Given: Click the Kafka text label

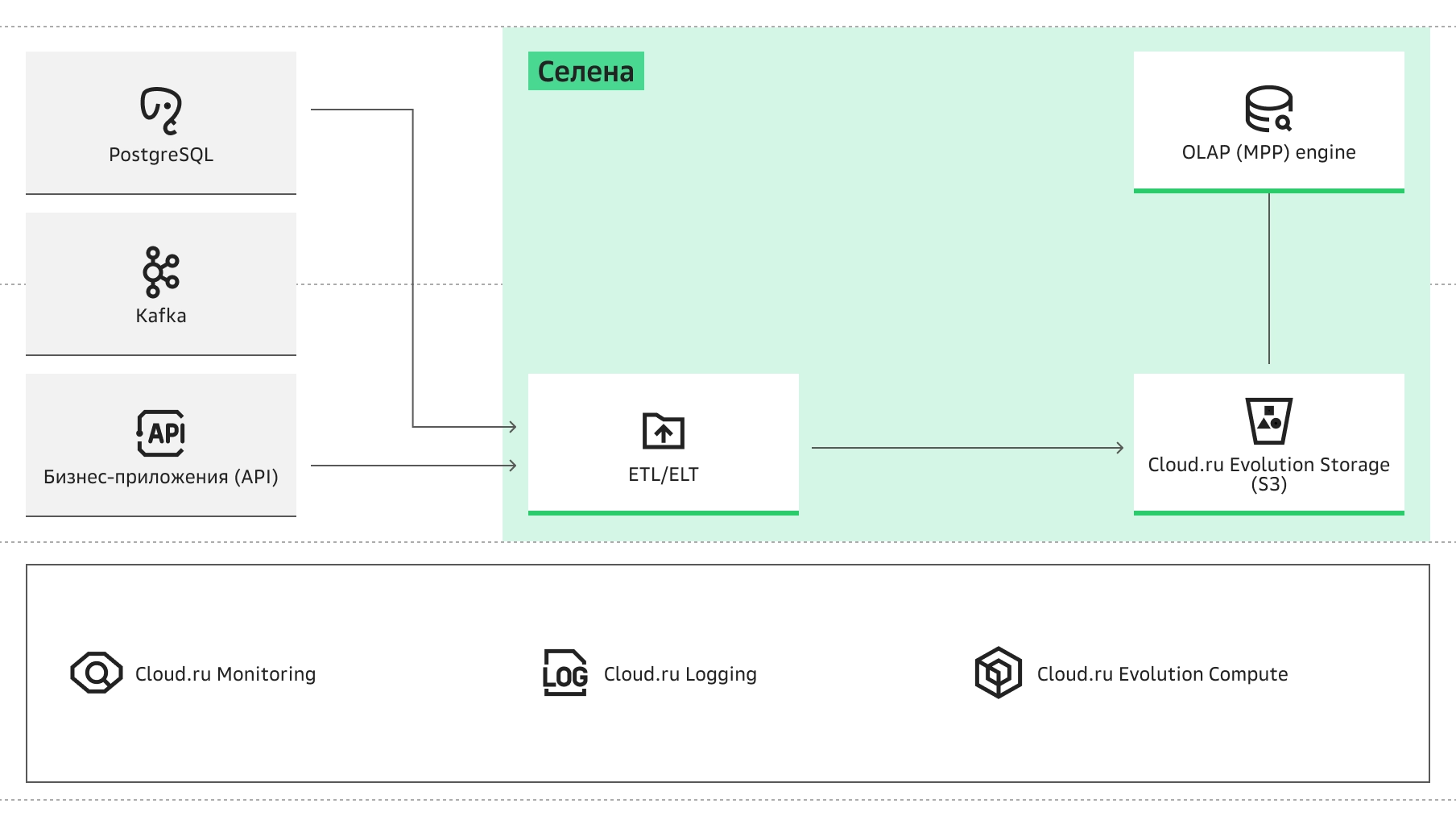Looking at the screenshot, I should tap(161, 316).
